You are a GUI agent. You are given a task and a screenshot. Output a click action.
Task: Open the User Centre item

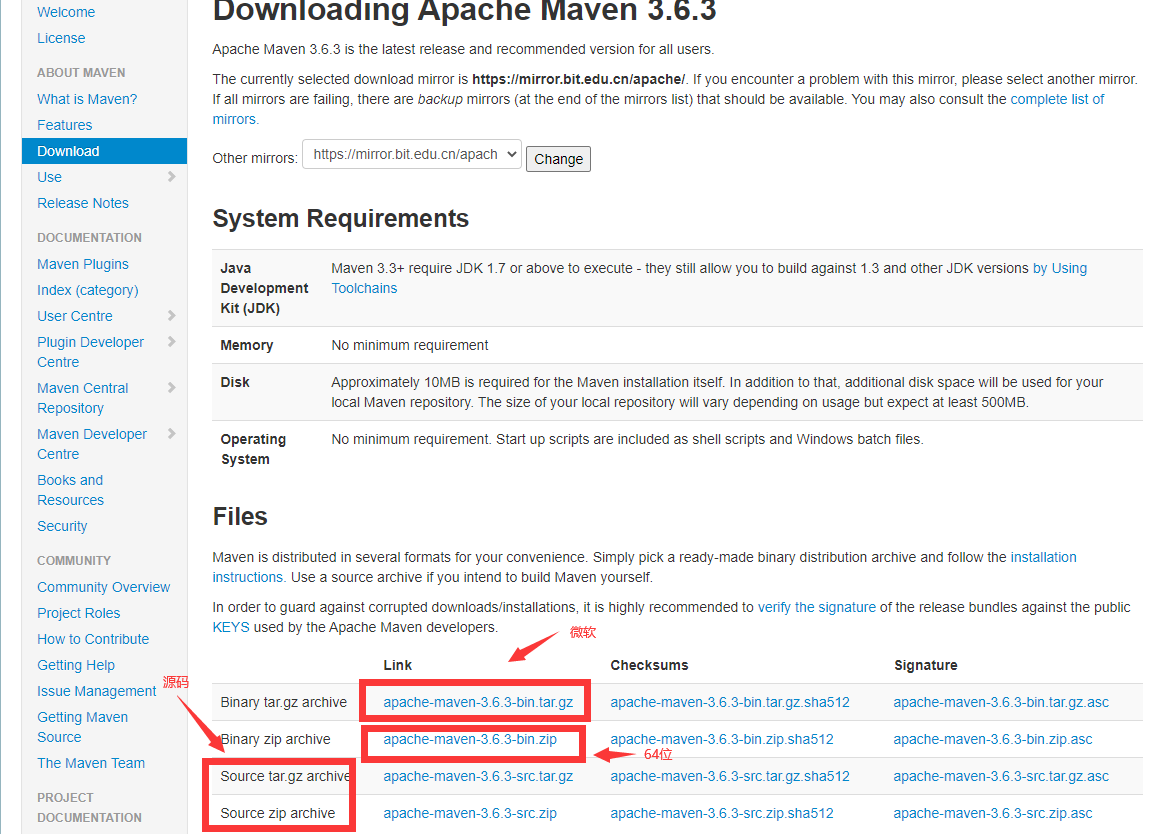(74, 316)
